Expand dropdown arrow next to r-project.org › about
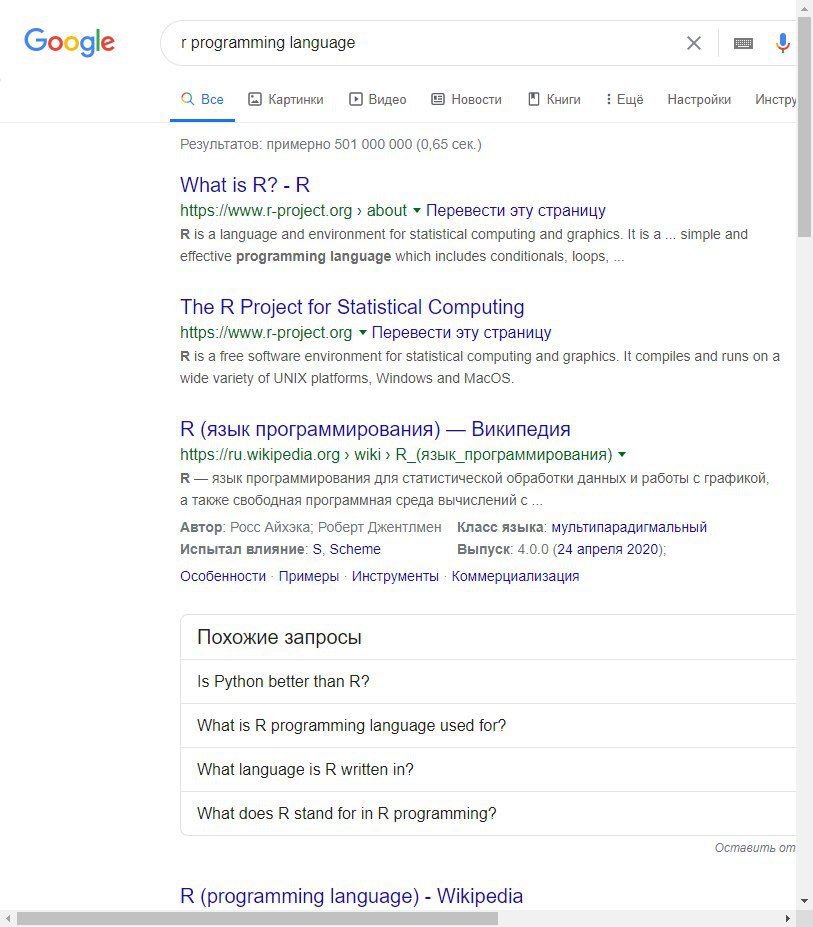The width and height of the screenshot is (813, 927). point(416,210)
